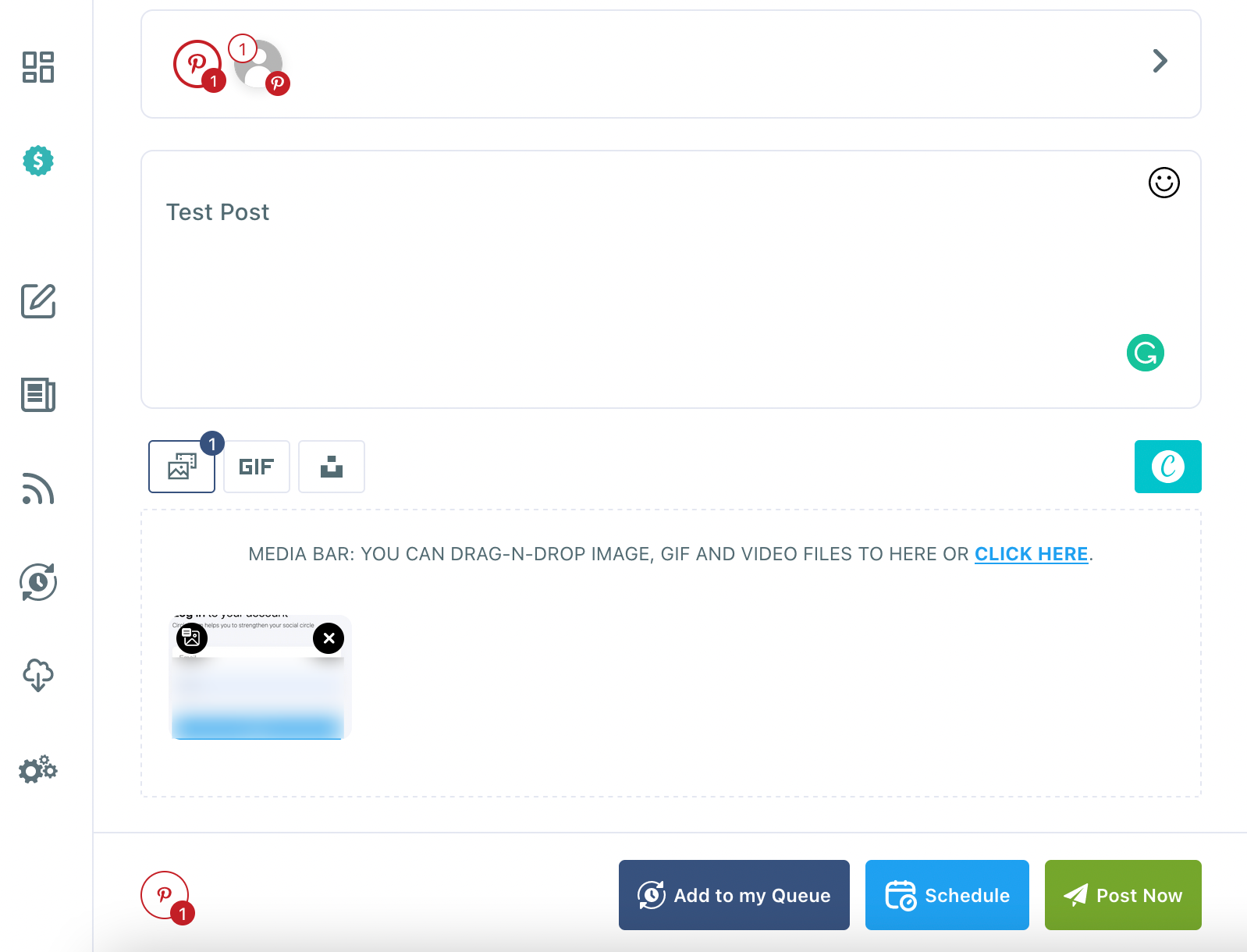Image resolution: width=1247 pixels, height=952 pixels.
Task: Click the CLICK HERE upload link
Action: click(1031, 554)
